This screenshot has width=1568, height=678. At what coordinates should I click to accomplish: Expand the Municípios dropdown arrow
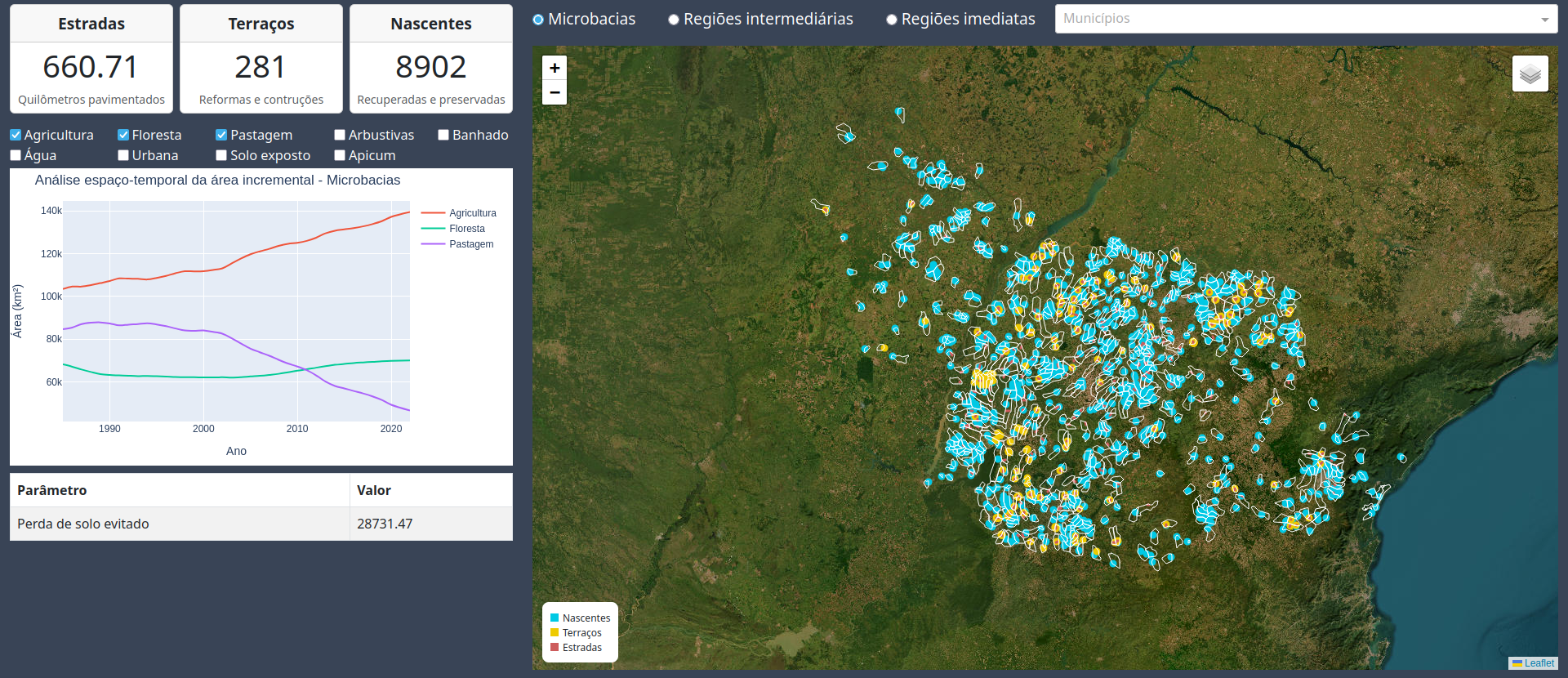(x=1544, y=20)
